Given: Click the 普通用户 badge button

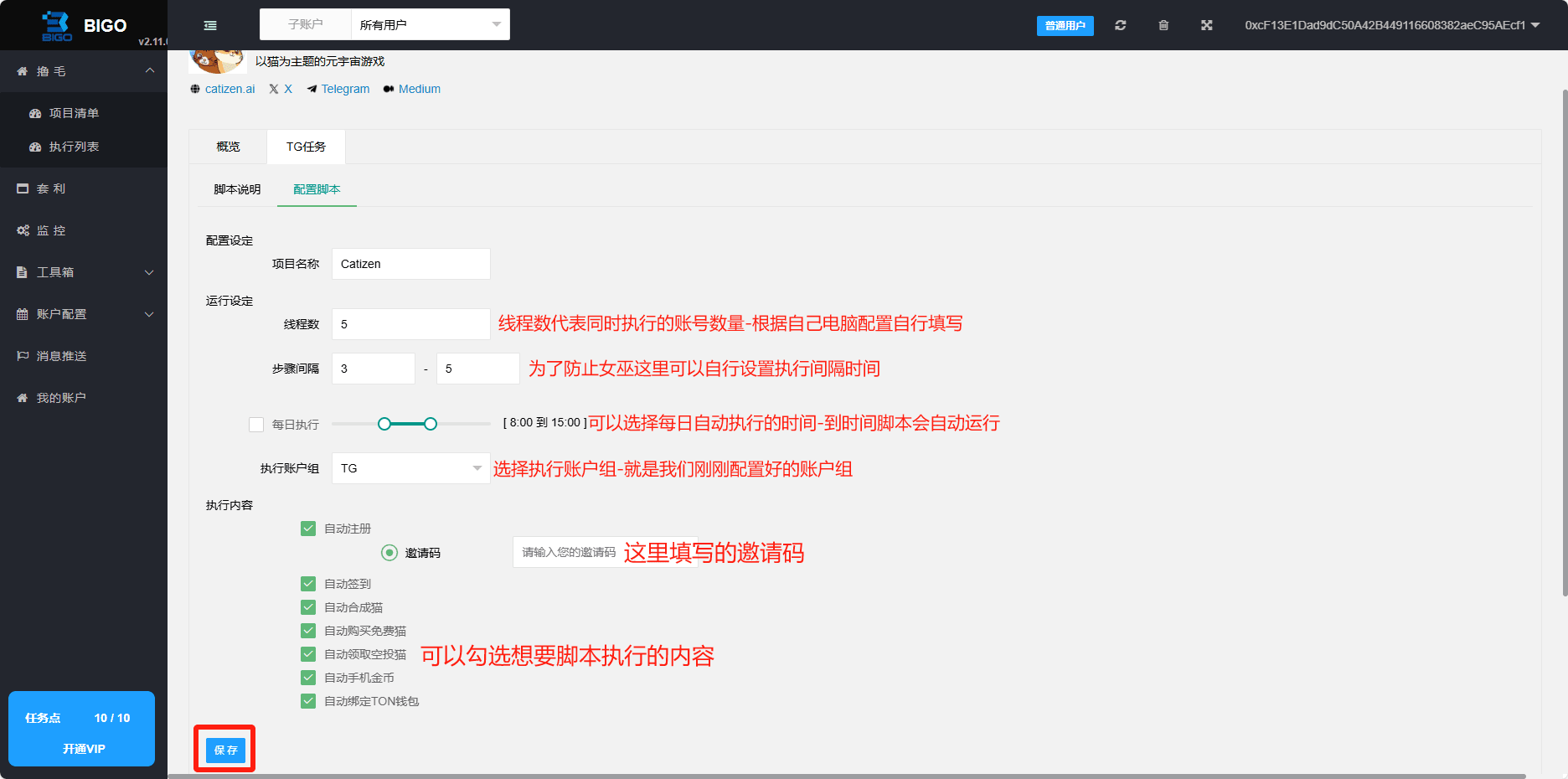Looking at the screenshot, I should (x=1065, y=26).
